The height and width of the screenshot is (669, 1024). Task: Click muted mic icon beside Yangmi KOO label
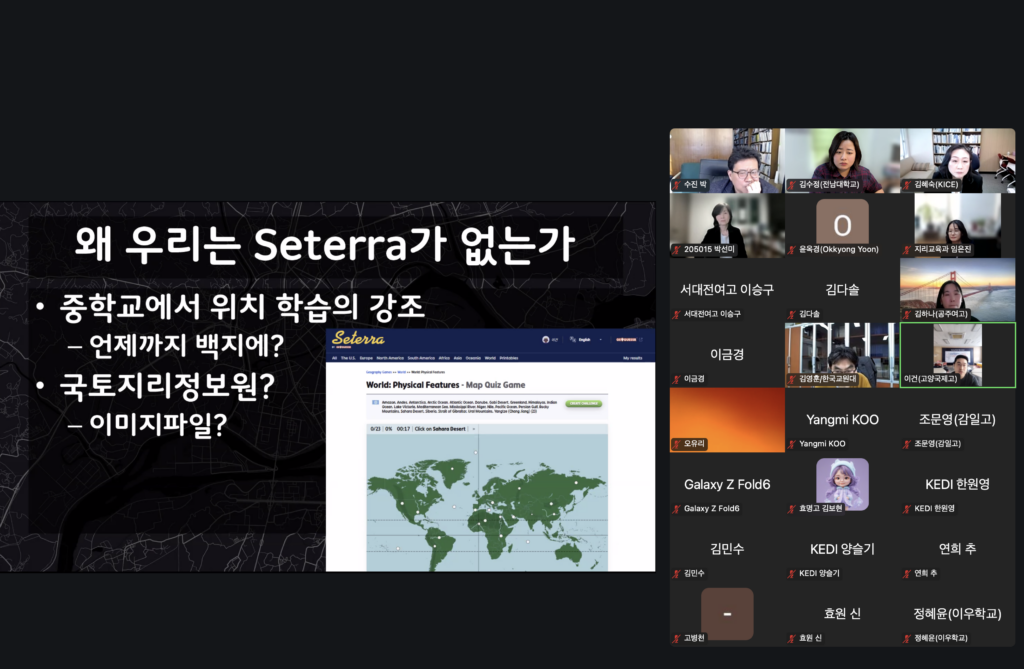(792, 444)
